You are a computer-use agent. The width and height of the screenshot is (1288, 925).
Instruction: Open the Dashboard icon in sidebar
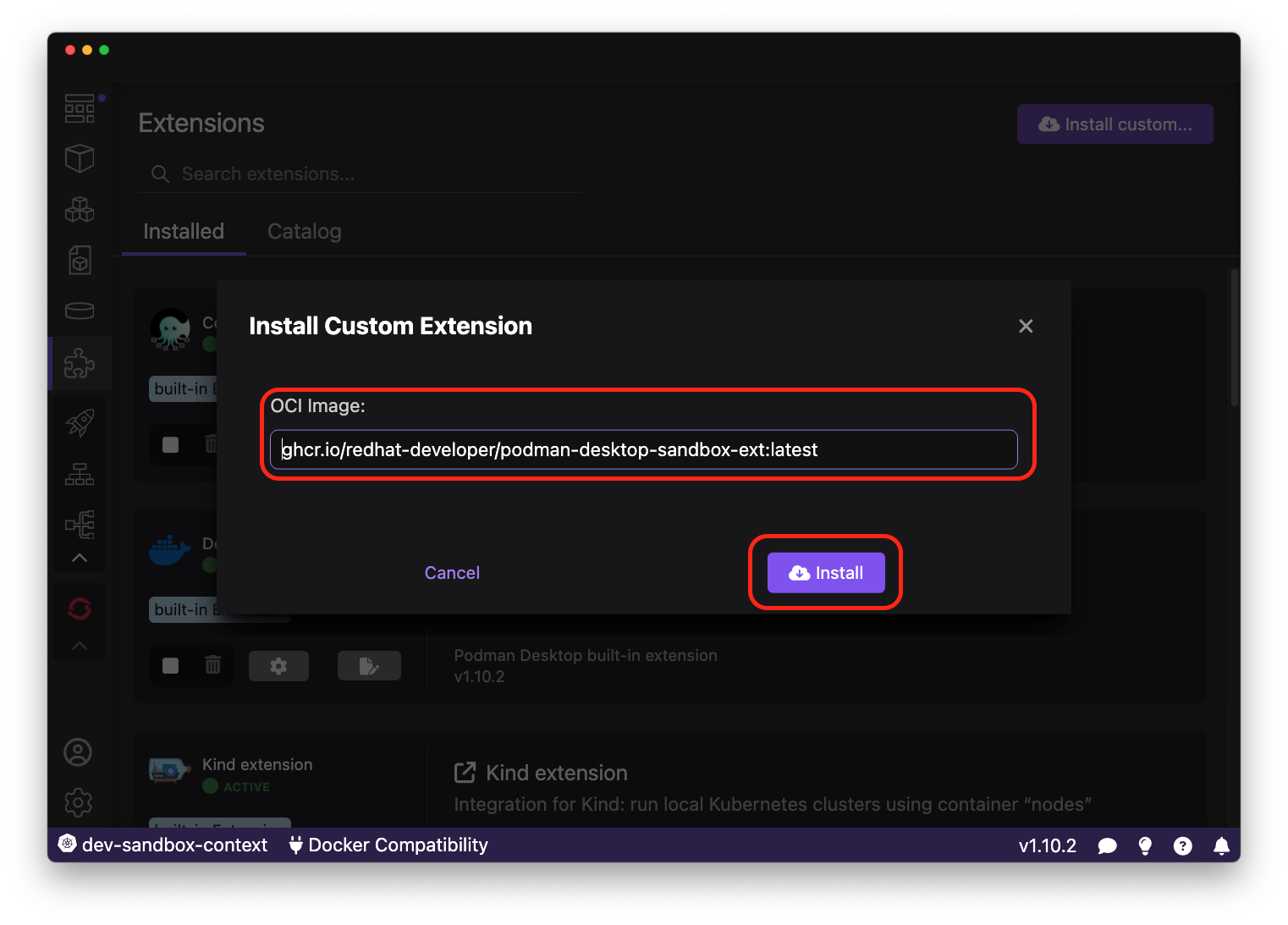click(x=80, y=108)
